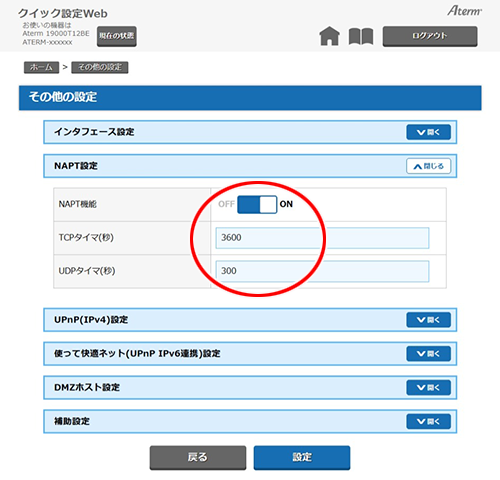Toggle the NAPT機能 switch

tap(257, 204)
